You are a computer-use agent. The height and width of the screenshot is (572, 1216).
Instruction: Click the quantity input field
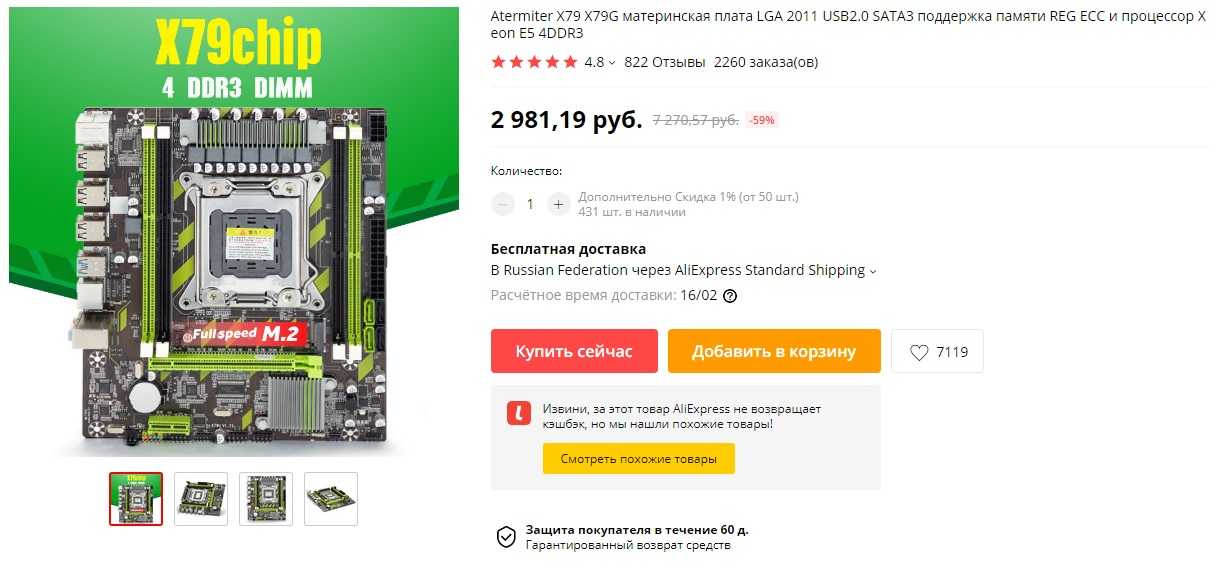(530, 204)
